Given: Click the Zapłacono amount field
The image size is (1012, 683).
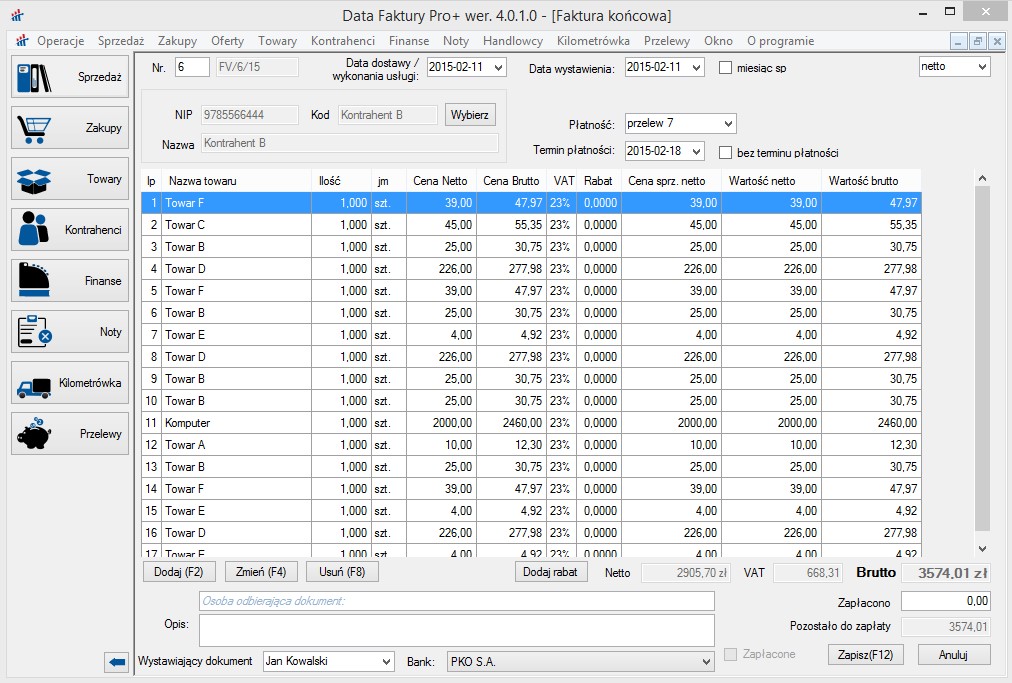Looking at the screenshot, I should click(x=945, y=601).
